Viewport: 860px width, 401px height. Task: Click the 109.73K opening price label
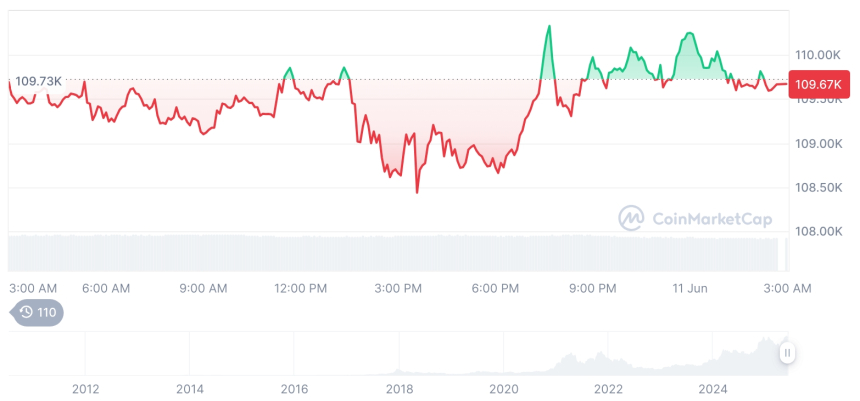pyautogui.click(x=38, y=80)
